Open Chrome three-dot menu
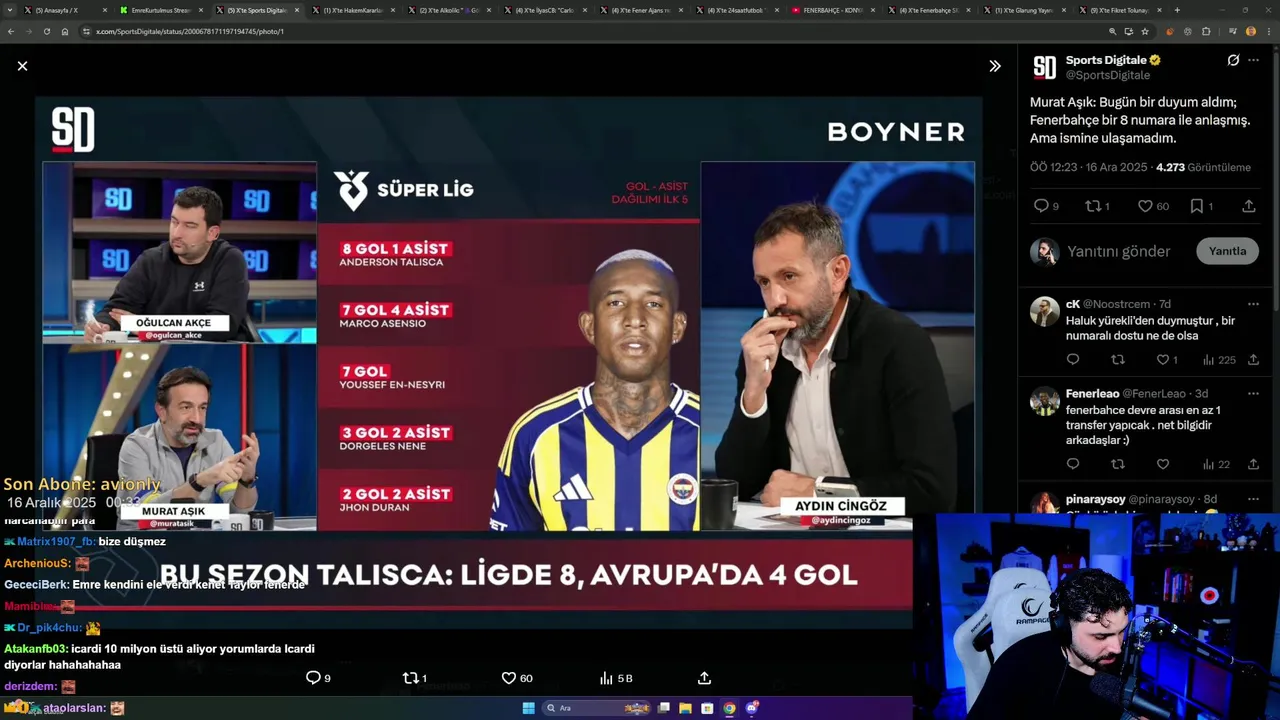1280x720 pixels. coord(1268,31)
